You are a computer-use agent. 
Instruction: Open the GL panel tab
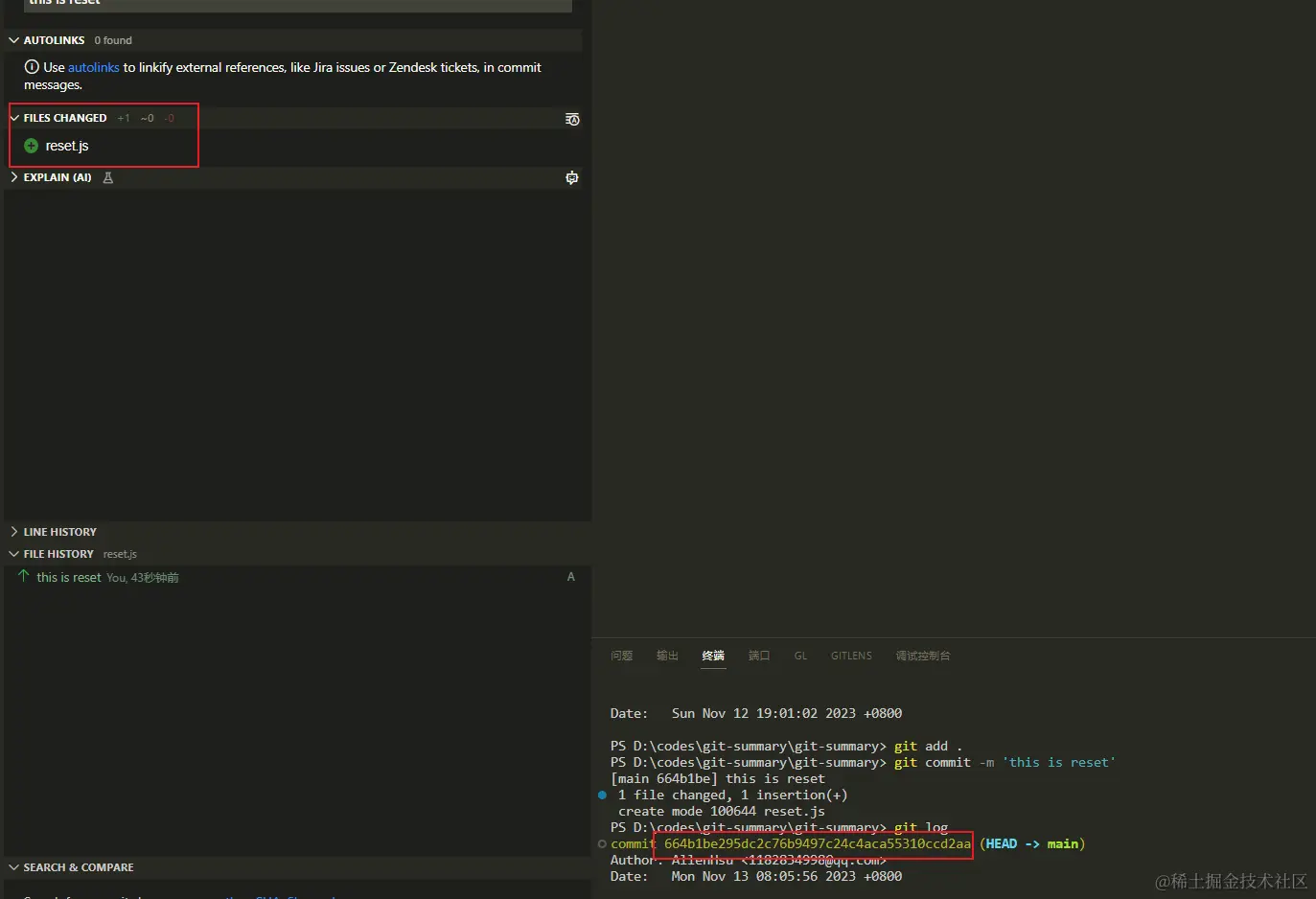[x=800, y=656]
